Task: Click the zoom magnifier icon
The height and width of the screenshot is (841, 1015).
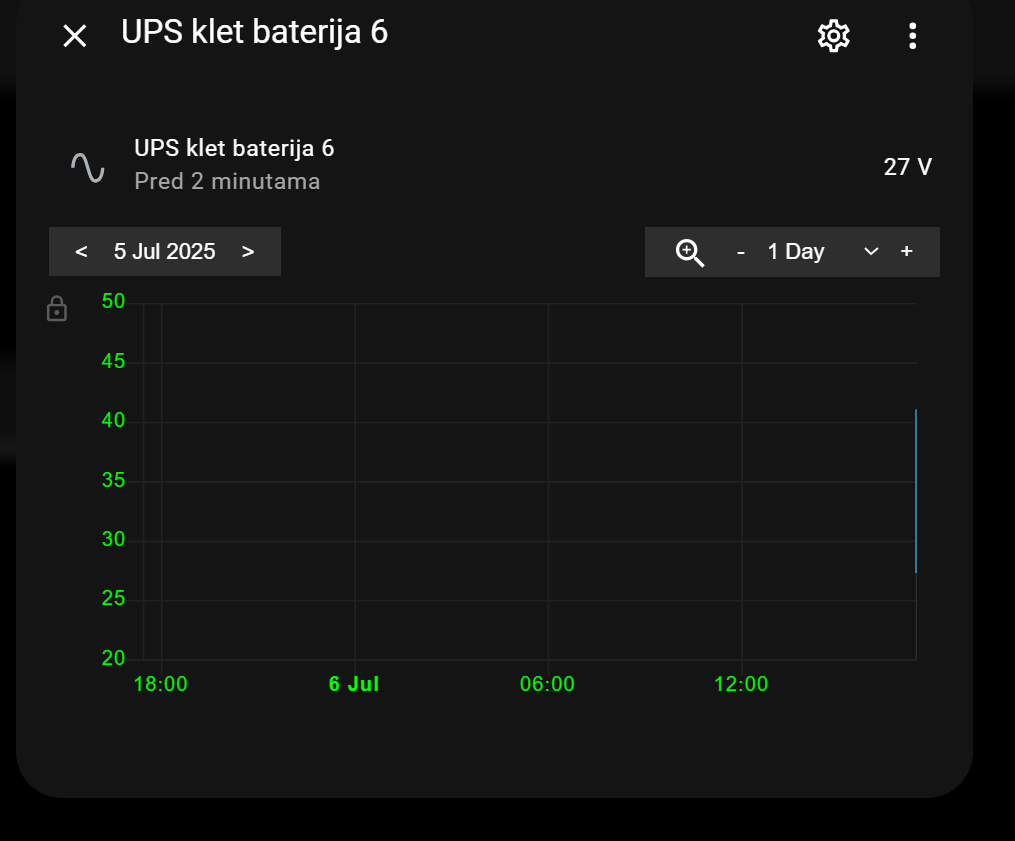Action: [690, 252]
